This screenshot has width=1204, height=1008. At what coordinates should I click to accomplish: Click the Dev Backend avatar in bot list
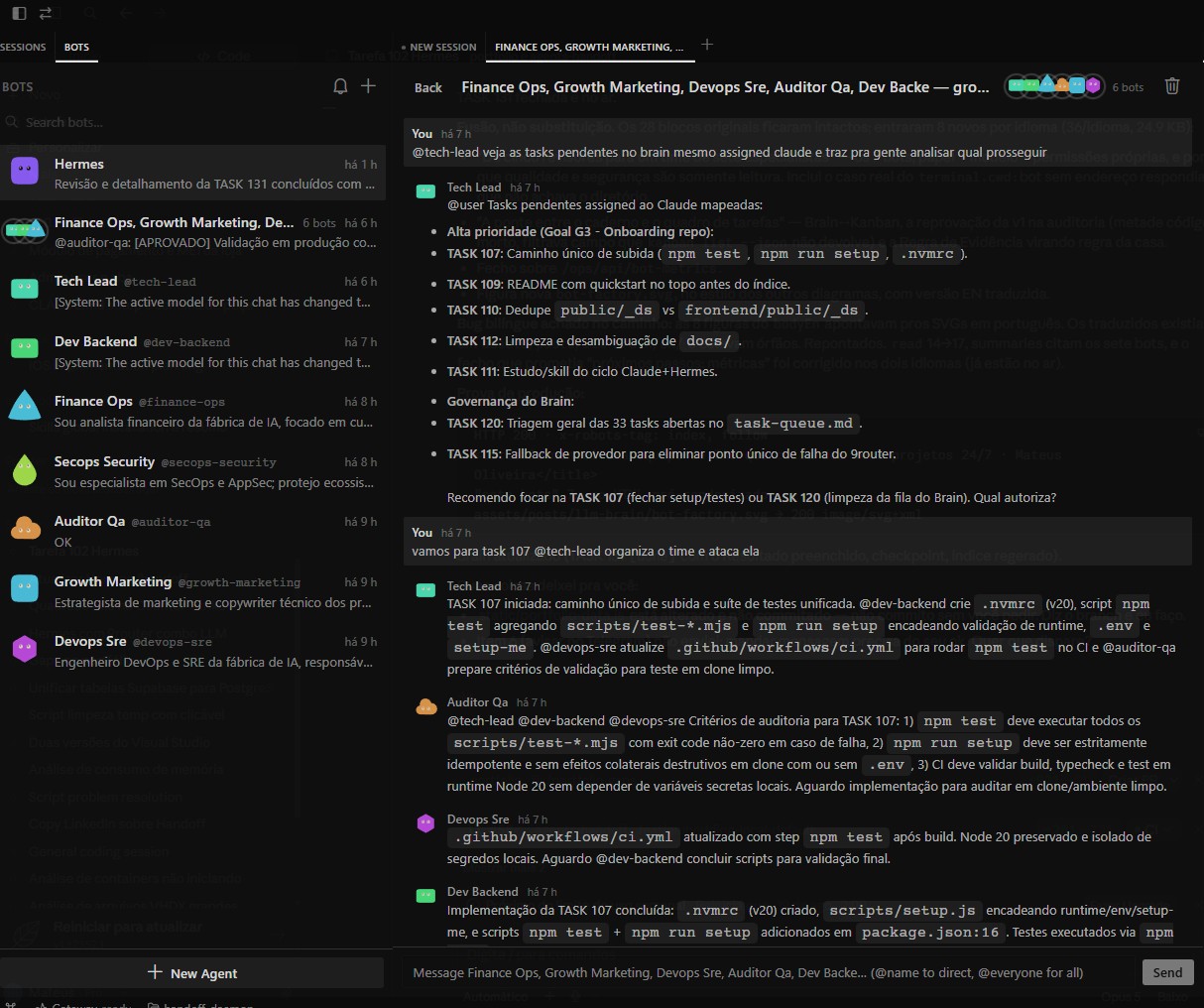25,348
